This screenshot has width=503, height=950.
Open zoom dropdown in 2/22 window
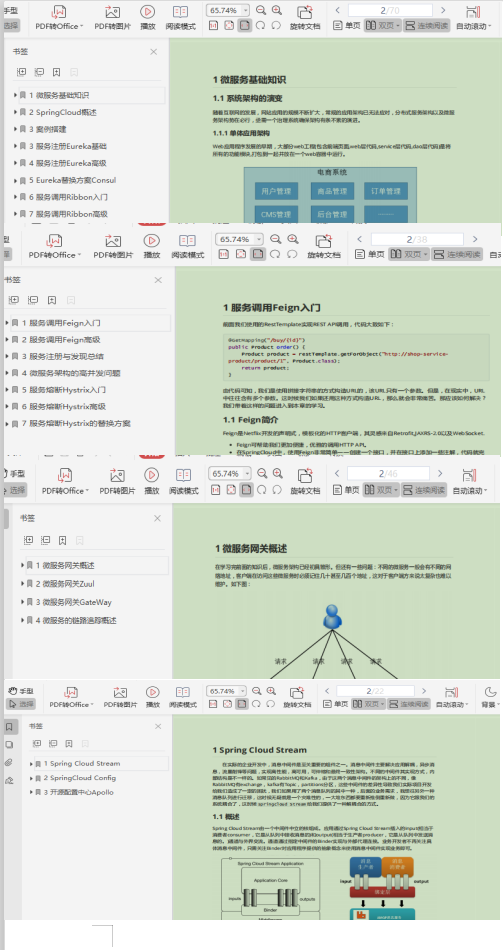pos(244,691)
